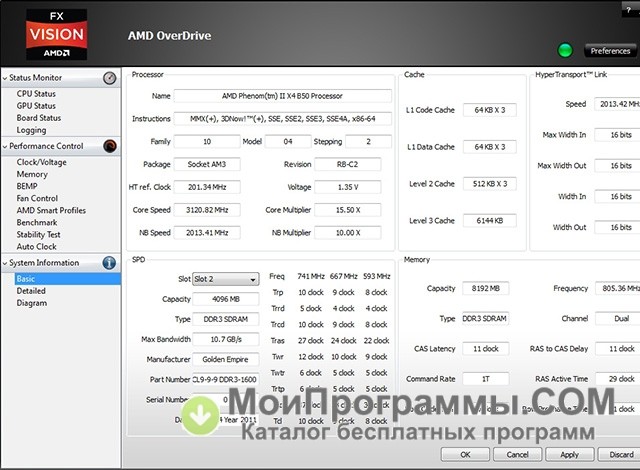Select Basic system information
The width and height of the screenshot is (640, 470).
tap(68, 279)
